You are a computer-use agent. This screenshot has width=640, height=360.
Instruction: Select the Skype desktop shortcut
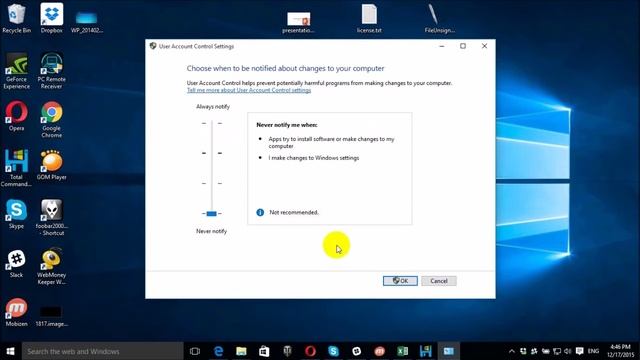coord(16,214)
